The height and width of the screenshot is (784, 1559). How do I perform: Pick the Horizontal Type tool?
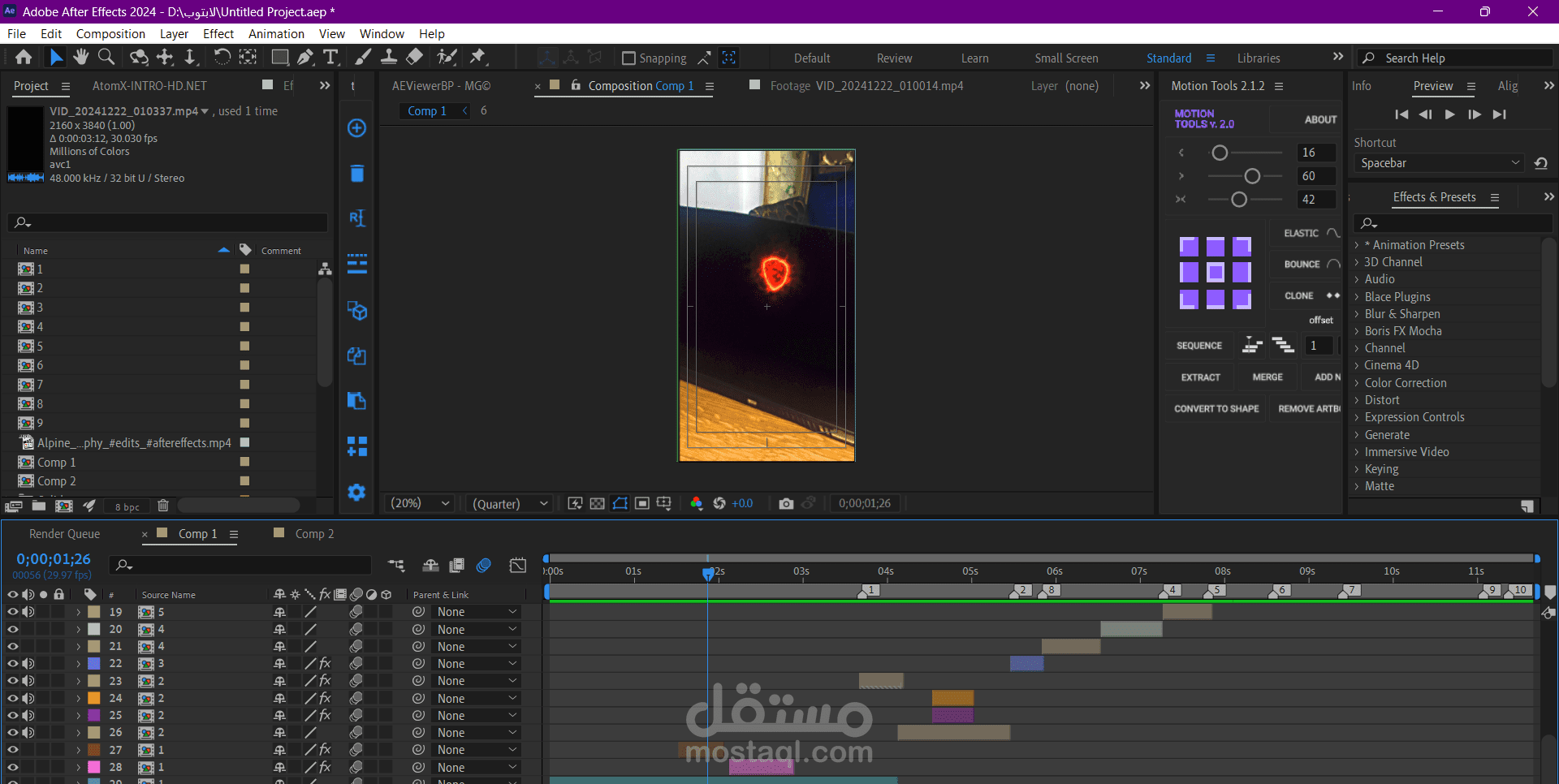tap(330, 57)
